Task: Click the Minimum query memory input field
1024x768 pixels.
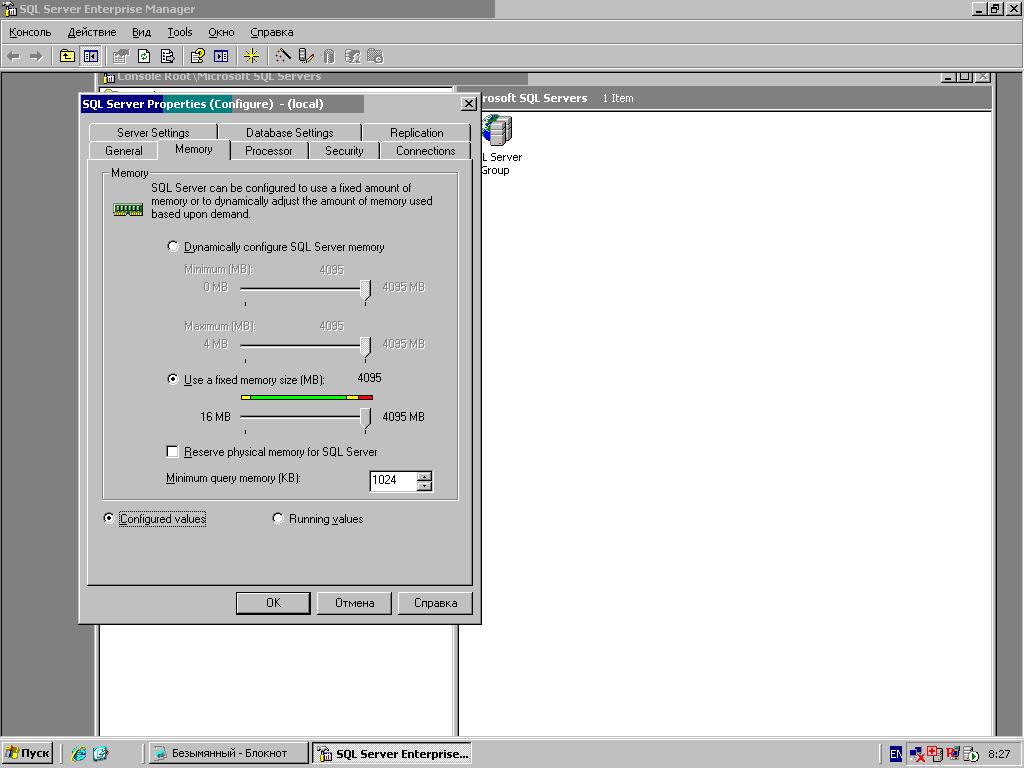Action: [x=392, y=480]
